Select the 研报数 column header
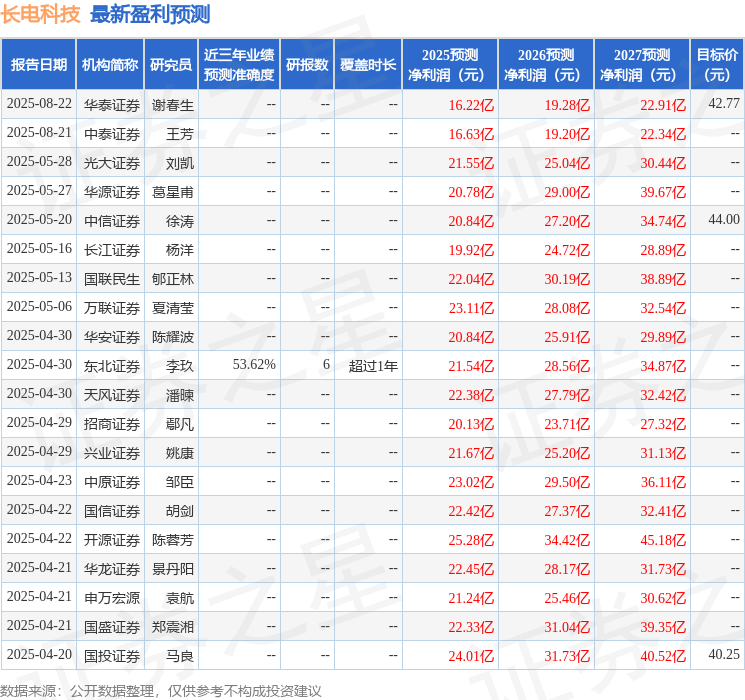This screenshot has height=700, width=745. (307, 65)
